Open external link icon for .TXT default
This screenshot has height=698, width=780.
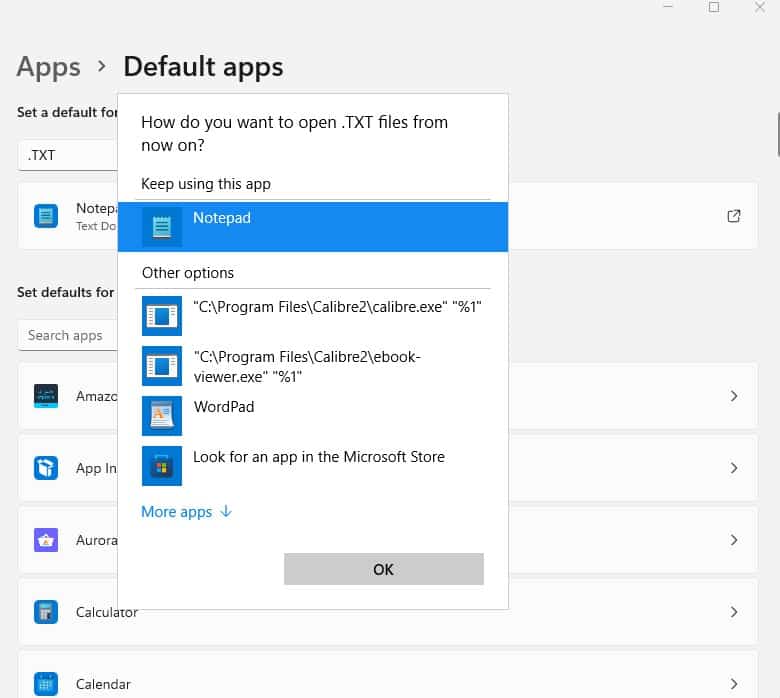[x=734, y=216]
